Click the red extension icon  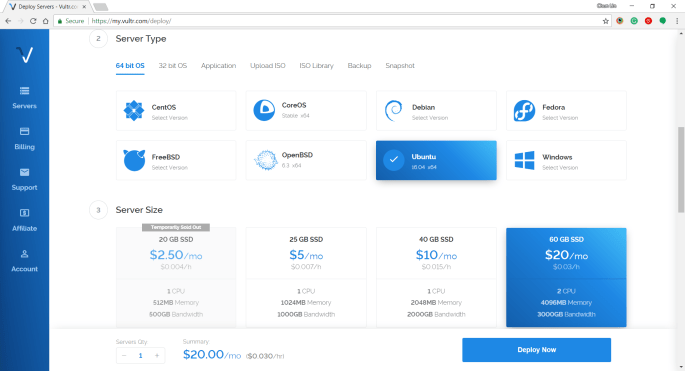[648, 21]
